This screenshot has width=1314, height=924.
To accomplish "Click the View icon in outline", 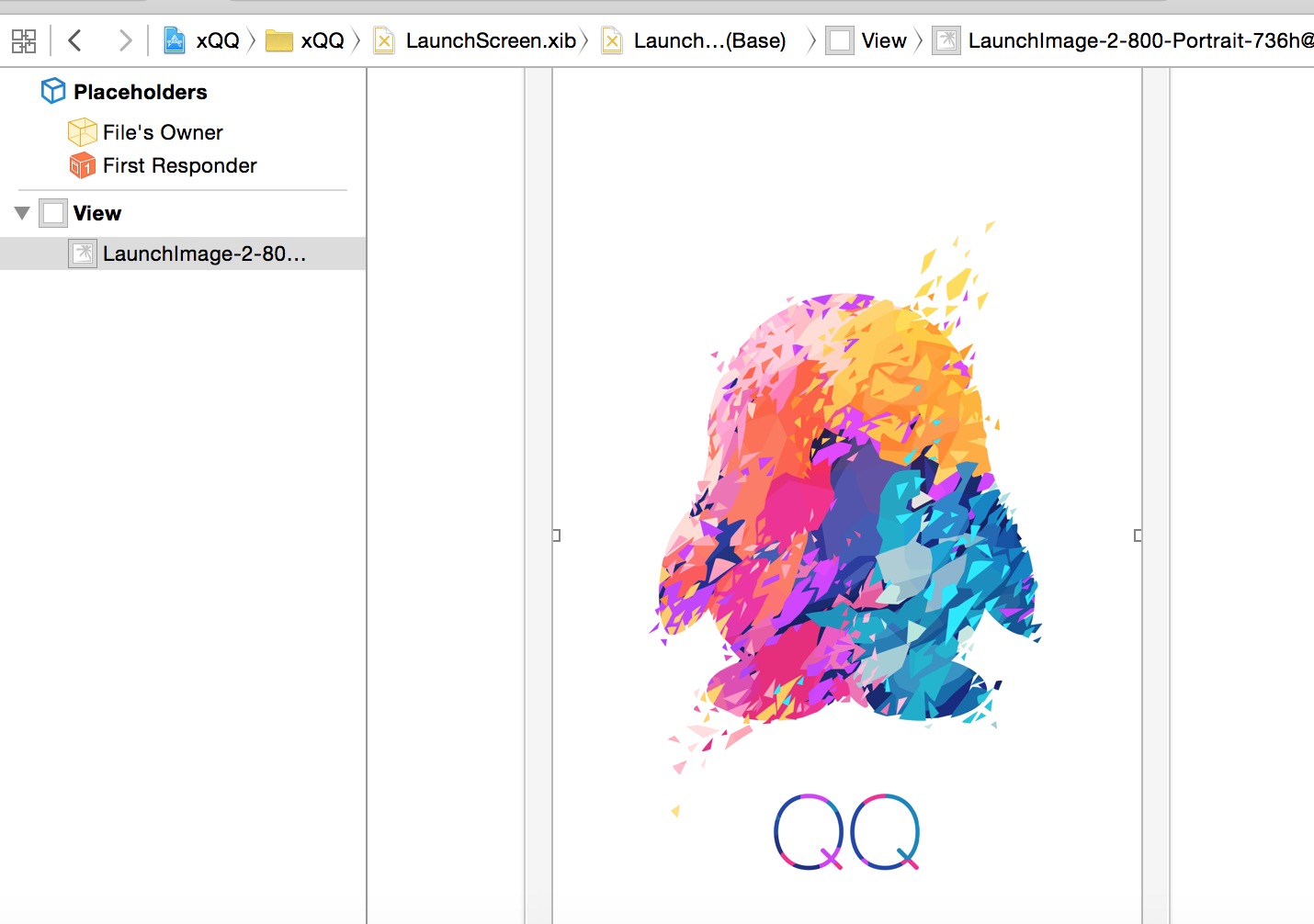I will coord(53,213).
